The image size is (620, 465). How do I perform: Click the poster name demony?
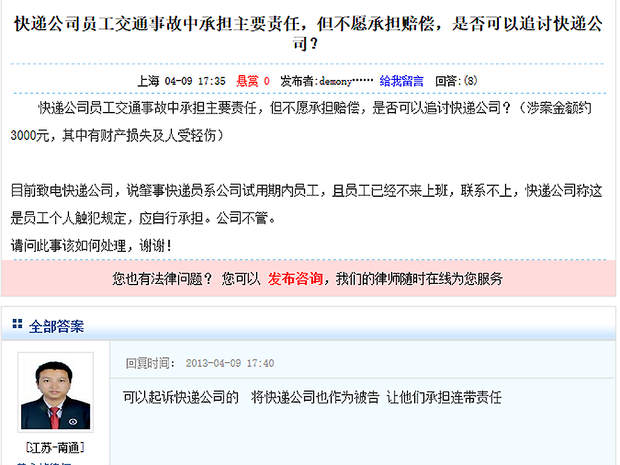[x=336, y=81]
